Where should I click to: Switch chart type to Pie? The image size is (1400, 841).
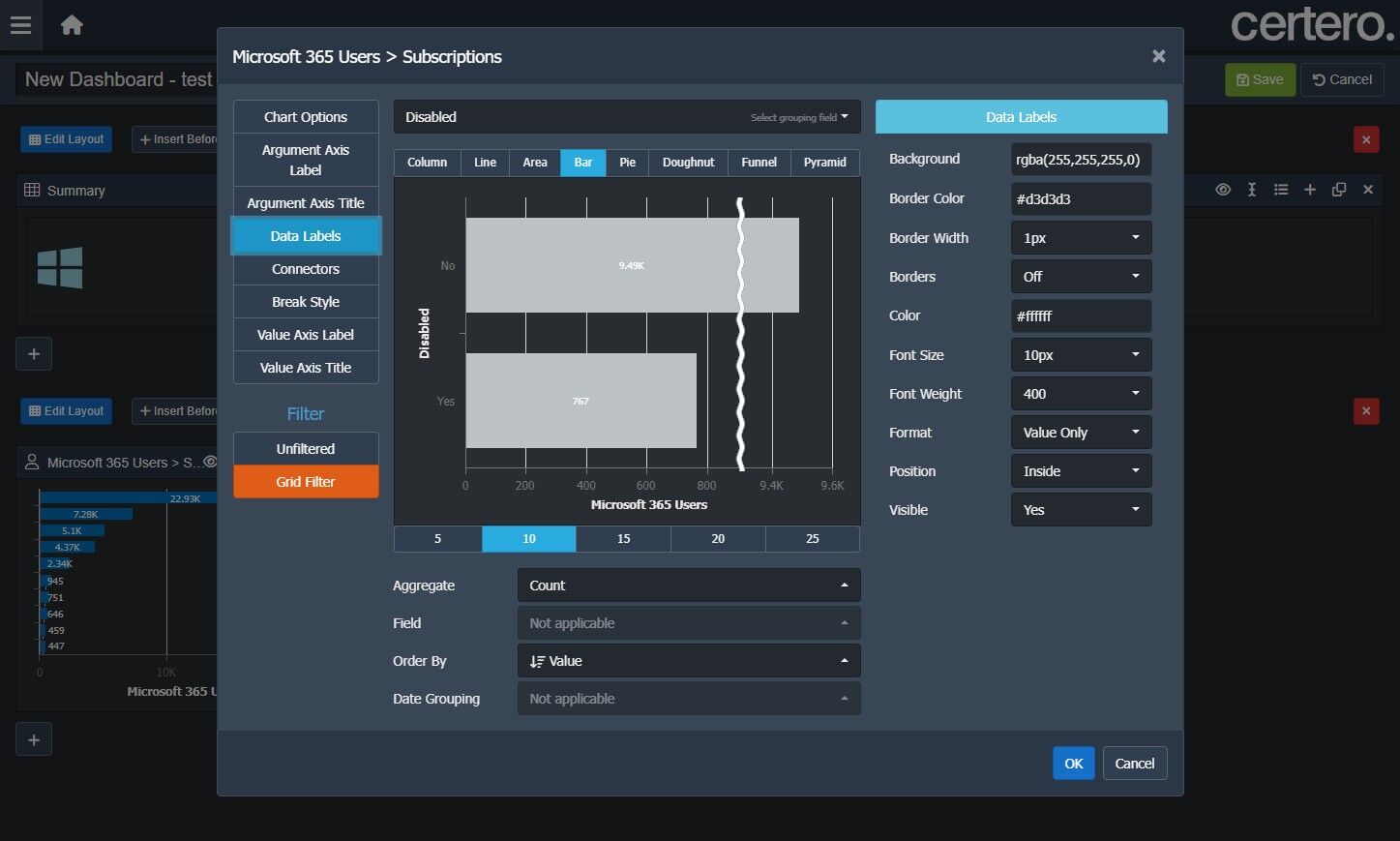pyautogui.click(x=628, y=163)
